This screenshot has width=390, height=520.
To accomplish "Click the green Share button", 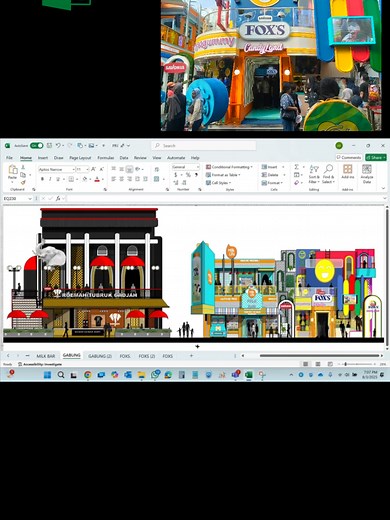I will [x=376, y=157].
